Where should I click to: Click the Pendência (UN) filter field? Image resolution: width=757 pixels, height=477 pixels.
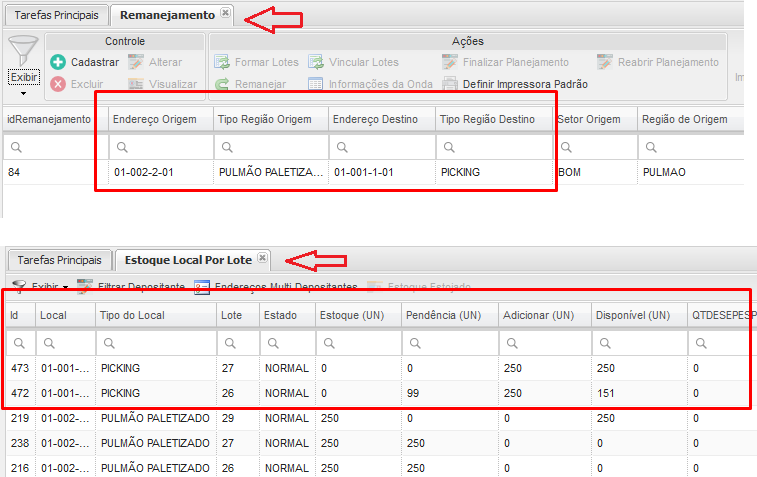click(450, 343)
